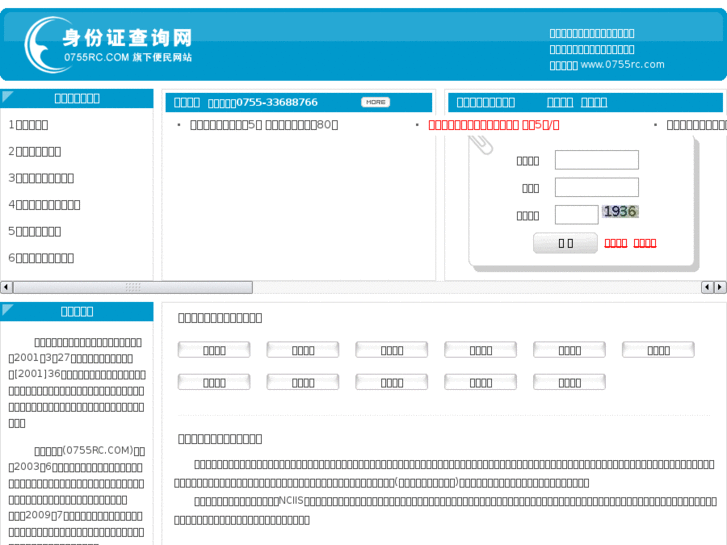Focus the top text field in login form

point(597,160)
